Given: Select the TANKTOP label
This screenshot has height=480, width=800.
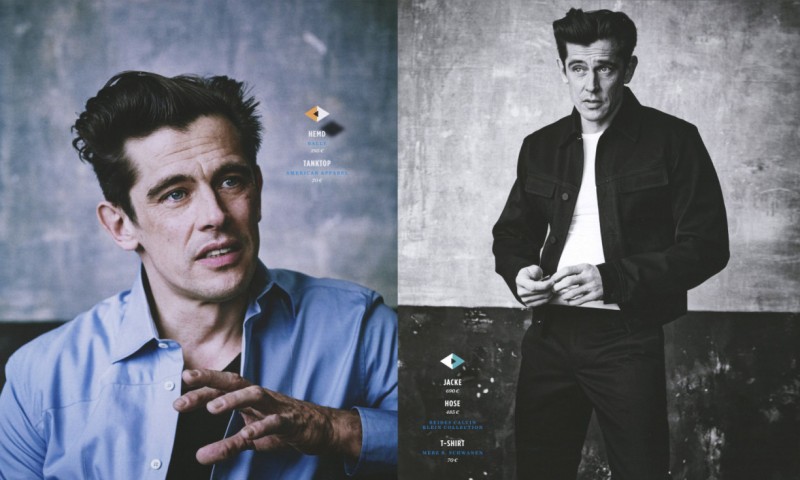Looking at the screenshot, I should [x=317, y=161].
